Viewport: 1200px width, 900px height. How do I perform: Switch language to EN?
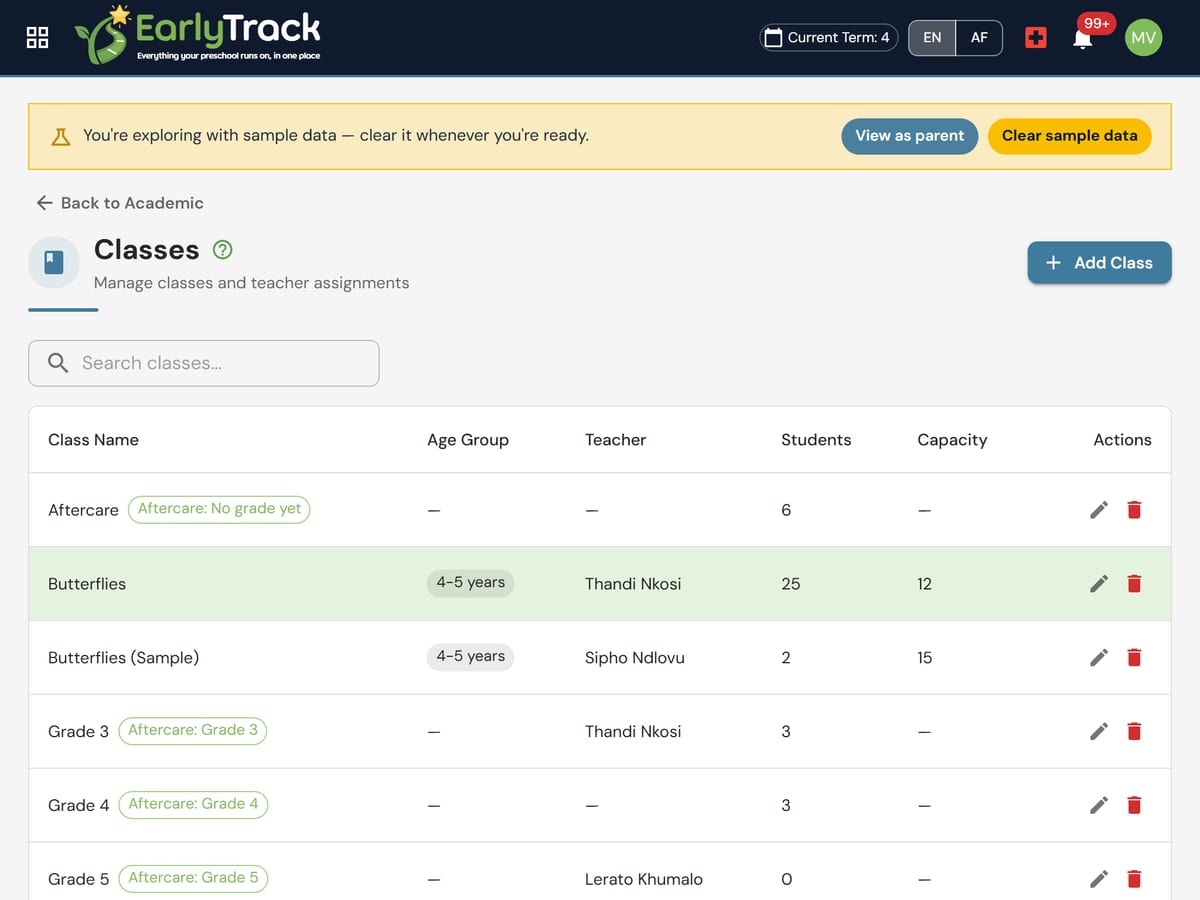pos(932,37)
